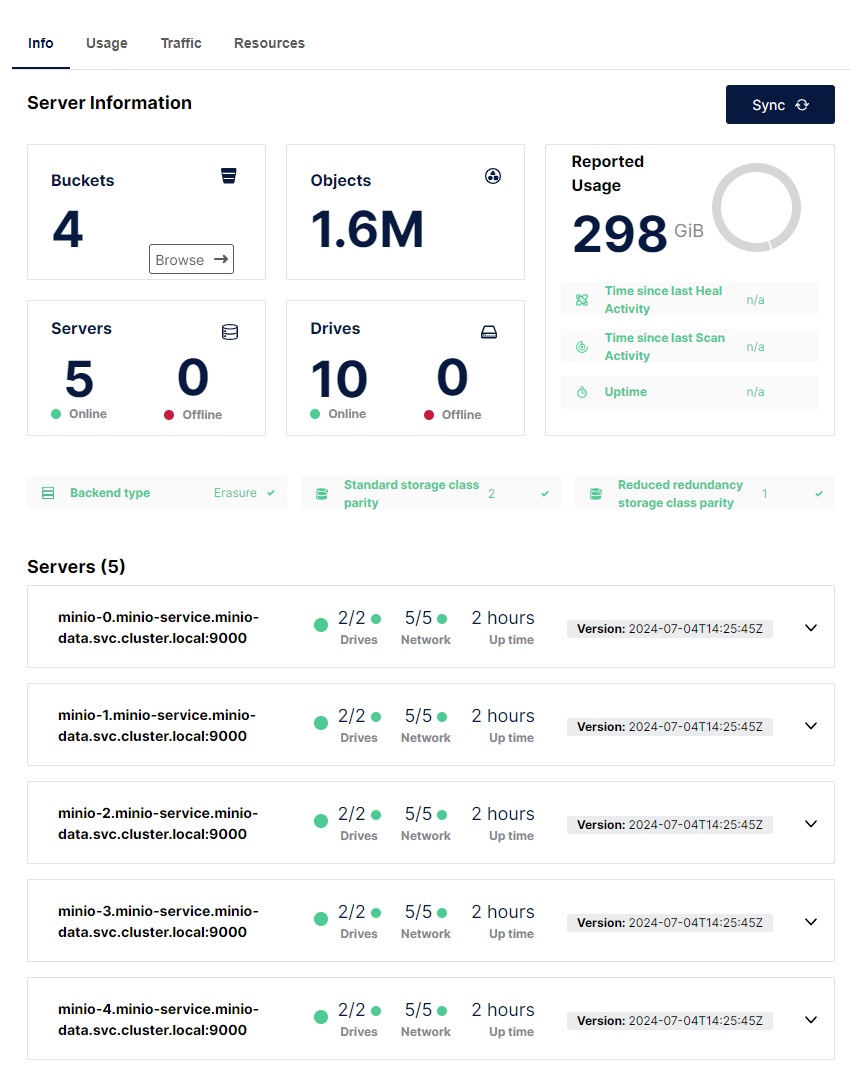Screen dimensions: 866x1077
Task: Click the Buckets card bucket icon
Action: [229, 176]
